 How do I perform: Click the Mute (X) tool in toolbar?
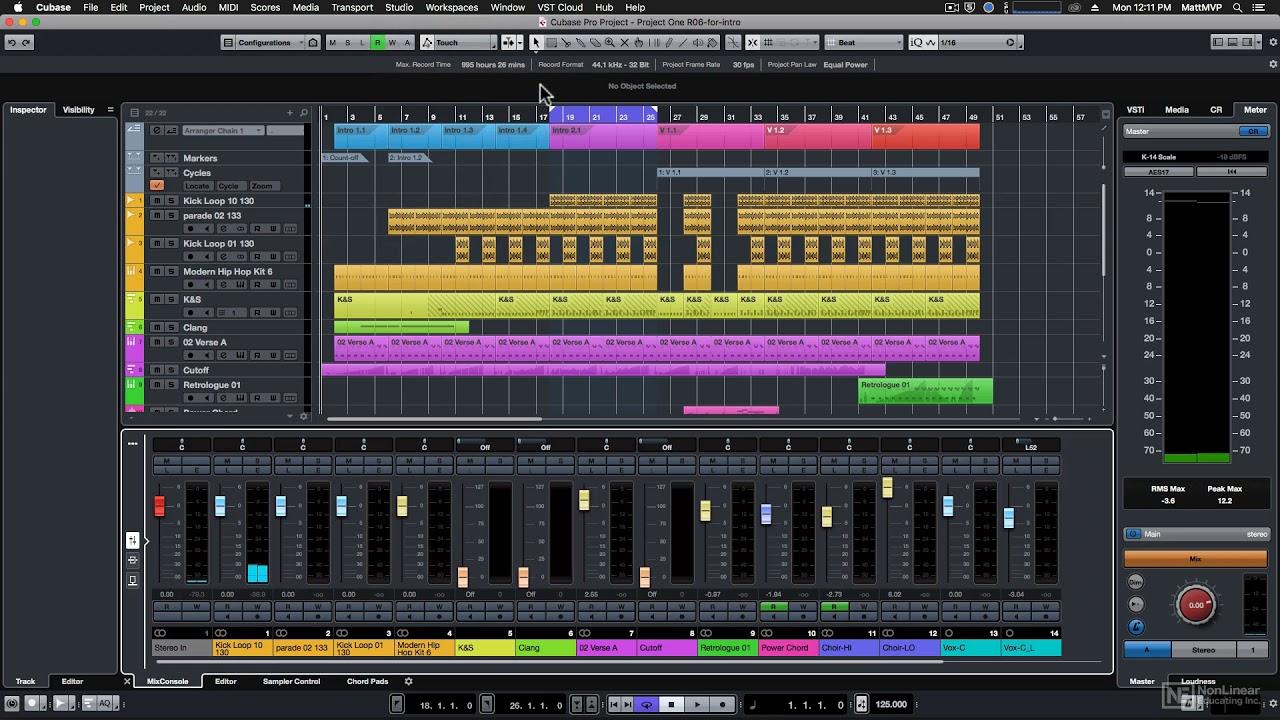(625, 43)
